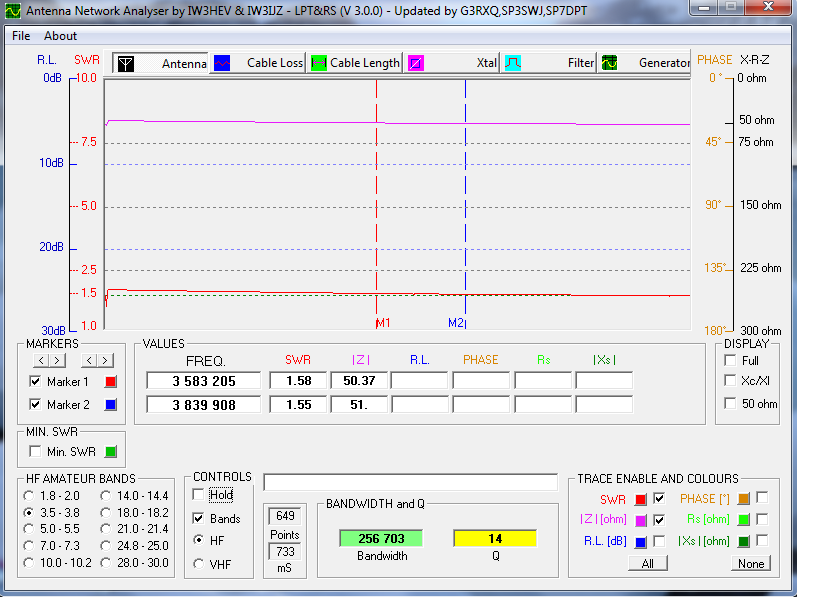Move Marker 1 left with arrow

pos(41,360)
